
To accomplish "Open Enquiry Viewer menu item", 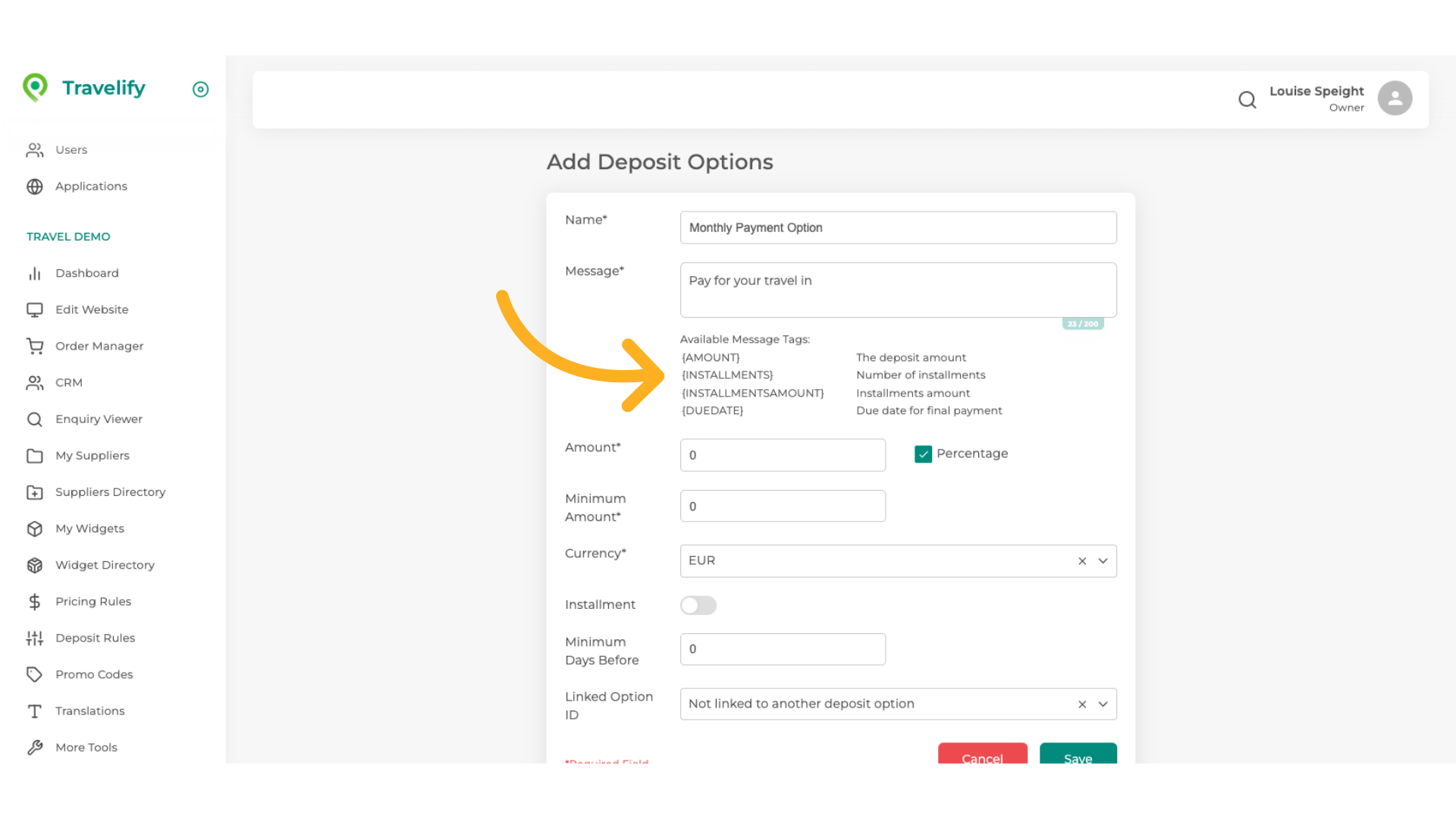I will point(99,419).
